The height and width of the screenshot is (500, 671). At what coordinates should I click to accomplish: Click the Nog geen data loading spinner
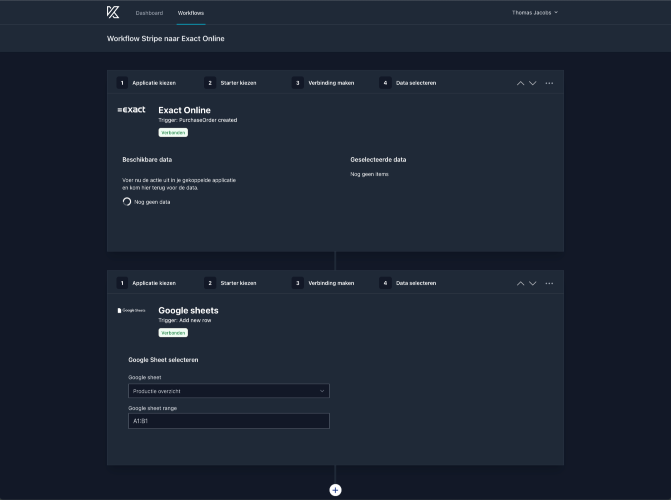point(127,202)
